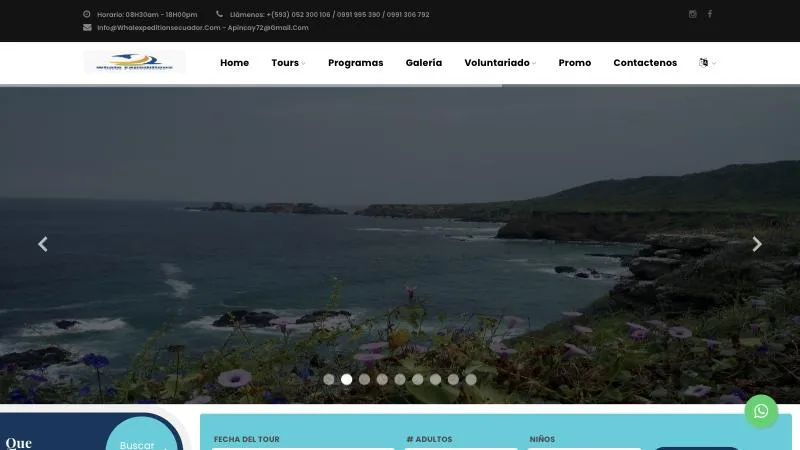Click the phone icon beside Llámenos
The width and height of the screenshot is (800, 450).
[219, 14]
